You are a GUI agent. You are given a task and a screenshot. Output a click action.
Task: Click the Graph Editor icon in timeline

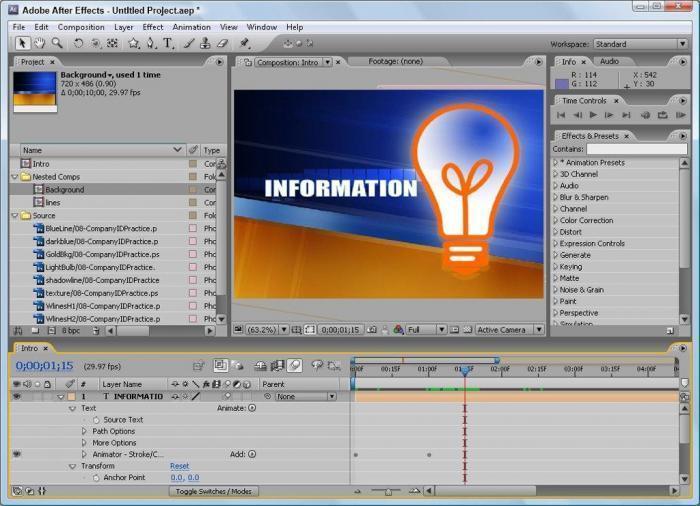[334, 366]
